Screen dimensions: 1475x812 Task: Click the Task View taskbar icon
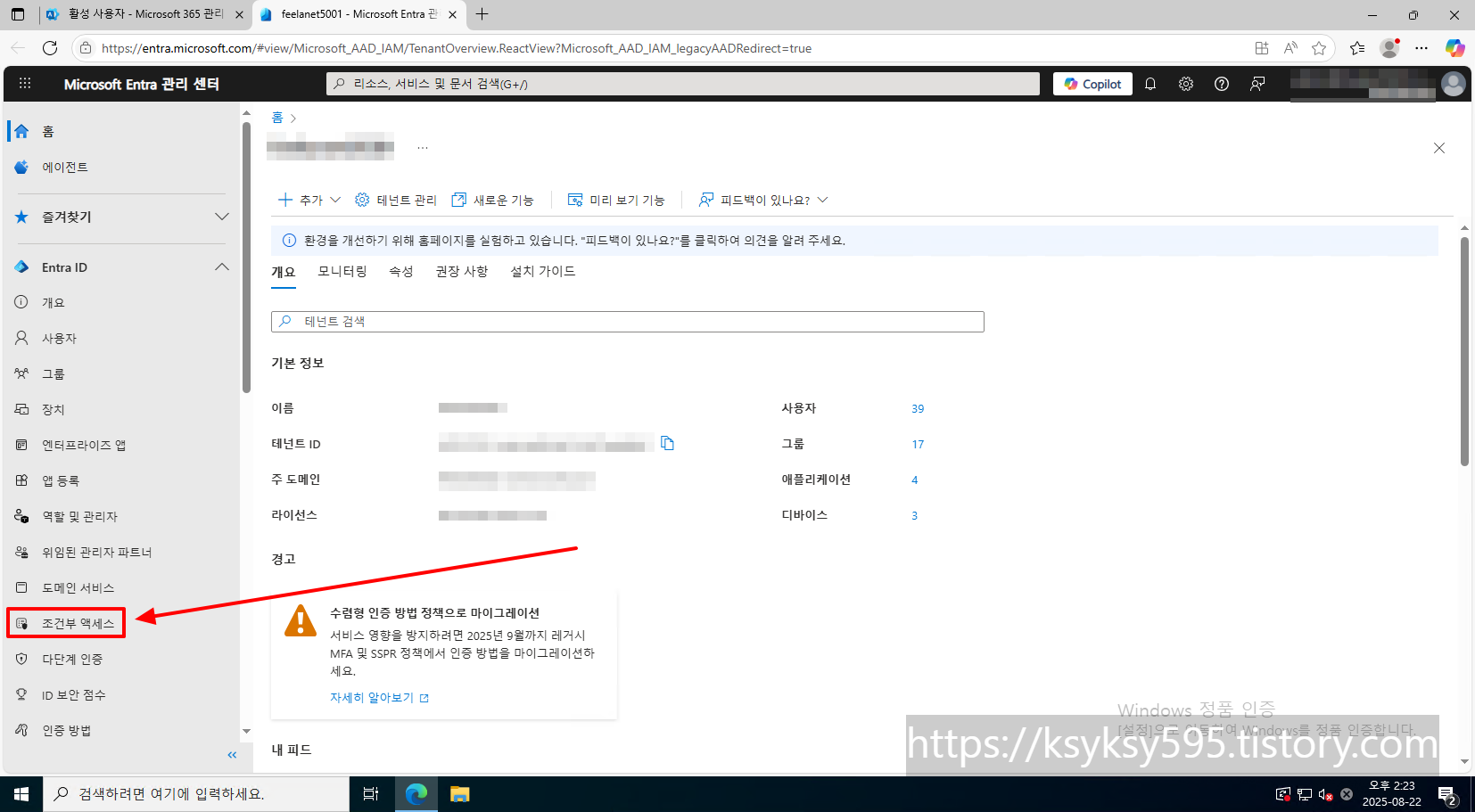point(371,794)
